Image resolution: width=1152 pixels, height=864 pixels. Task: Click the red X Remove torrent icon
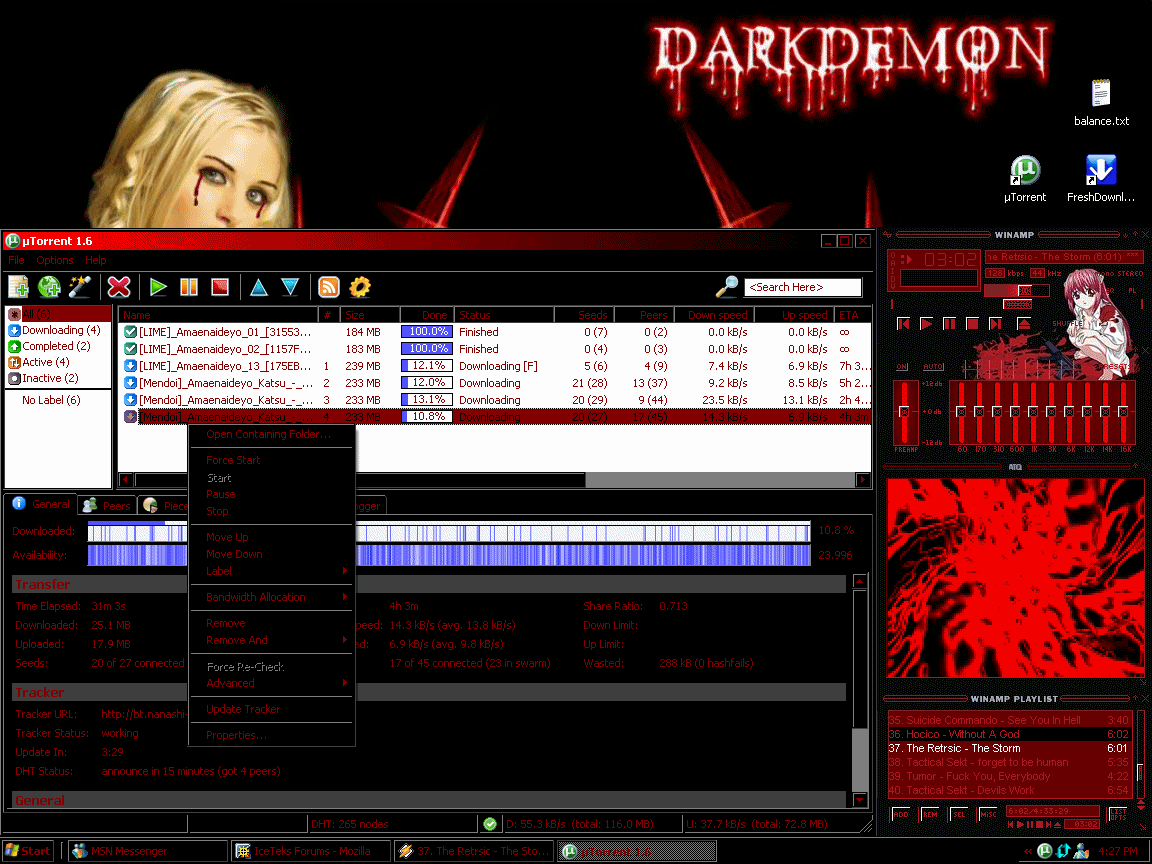tap(119, 287)
